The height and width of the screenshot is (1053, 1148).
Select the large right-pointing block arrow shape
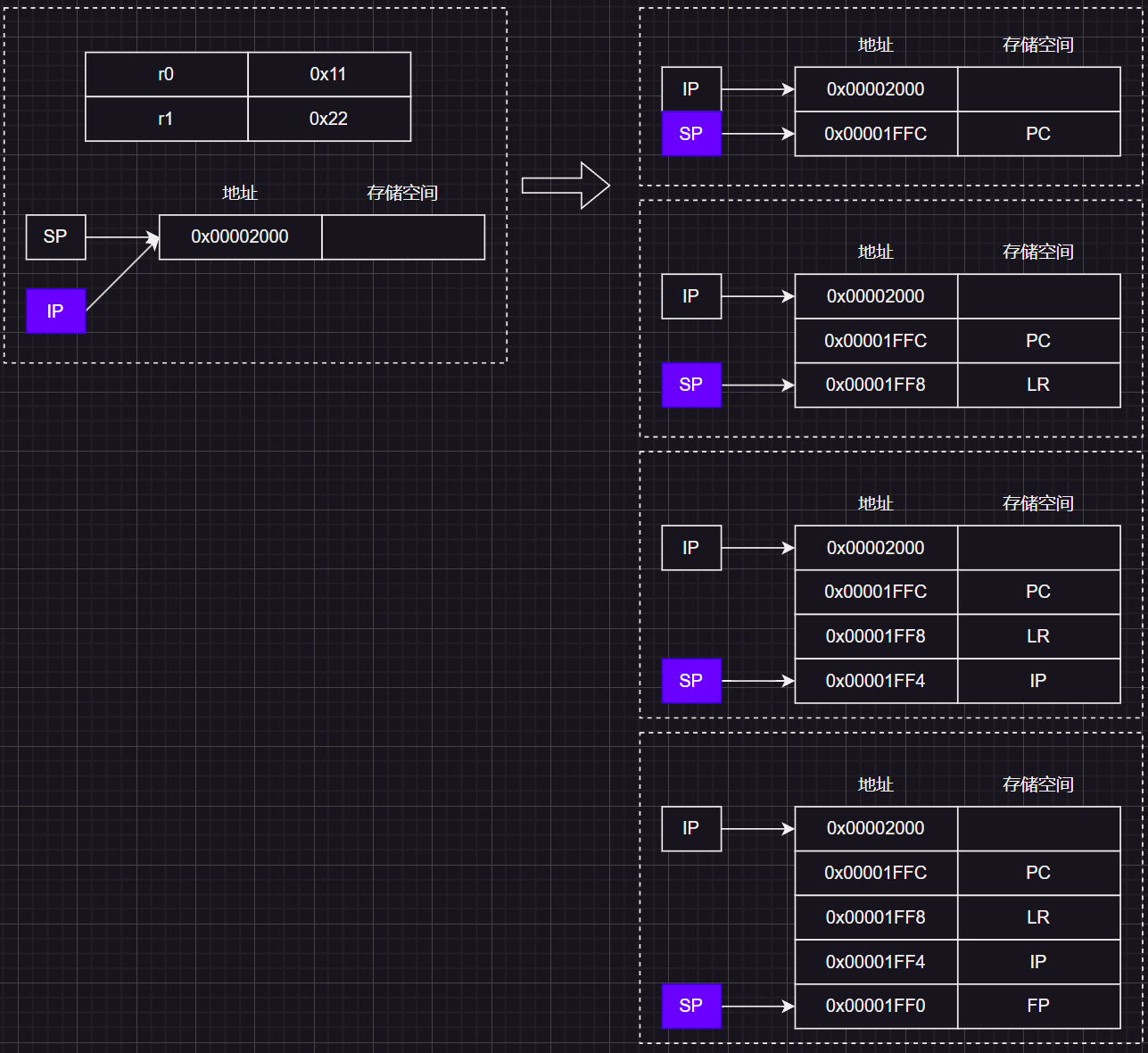[x=566, y=186]
